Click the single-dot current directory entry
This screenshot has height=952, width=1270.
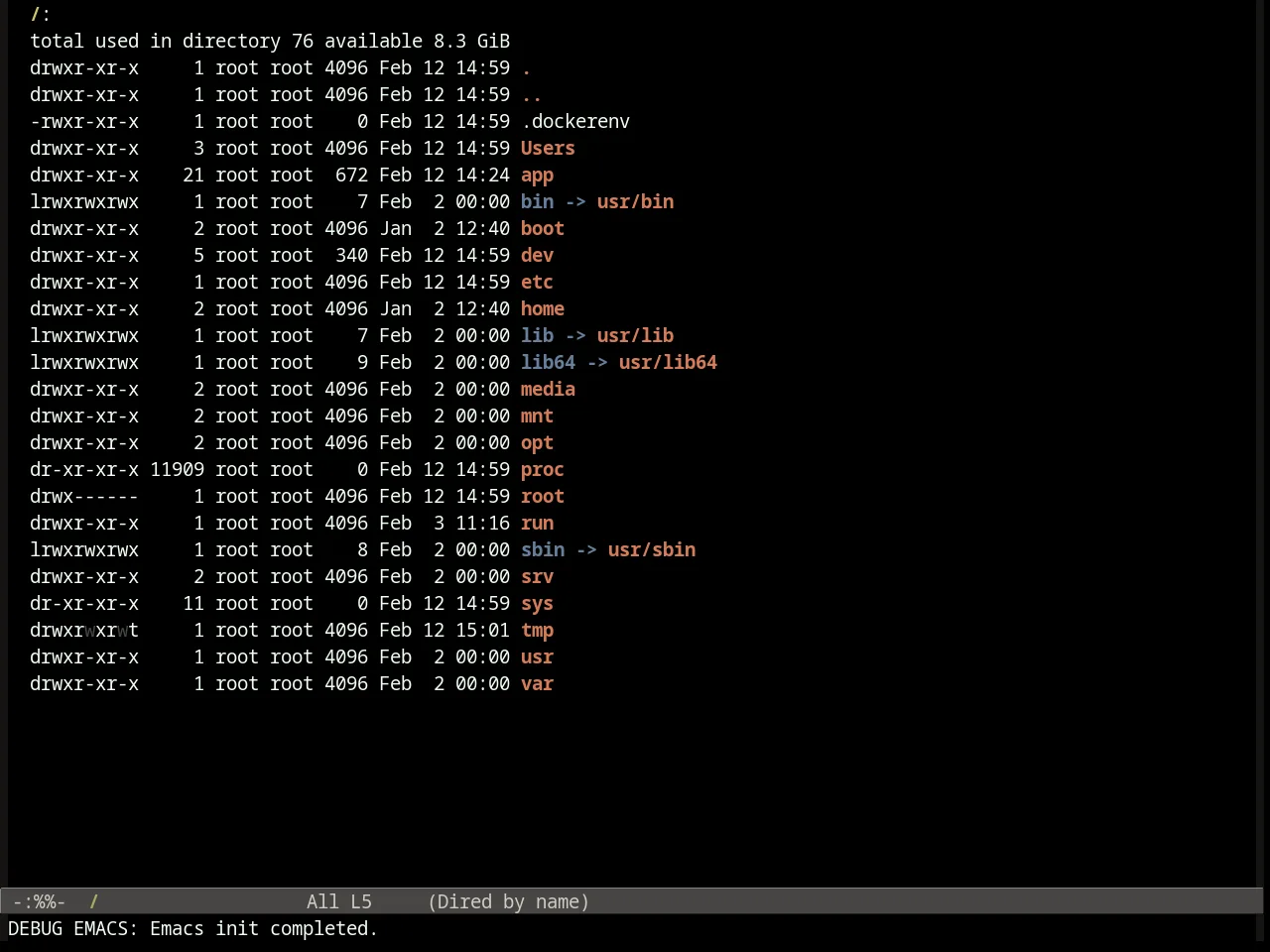click(526, 68)
